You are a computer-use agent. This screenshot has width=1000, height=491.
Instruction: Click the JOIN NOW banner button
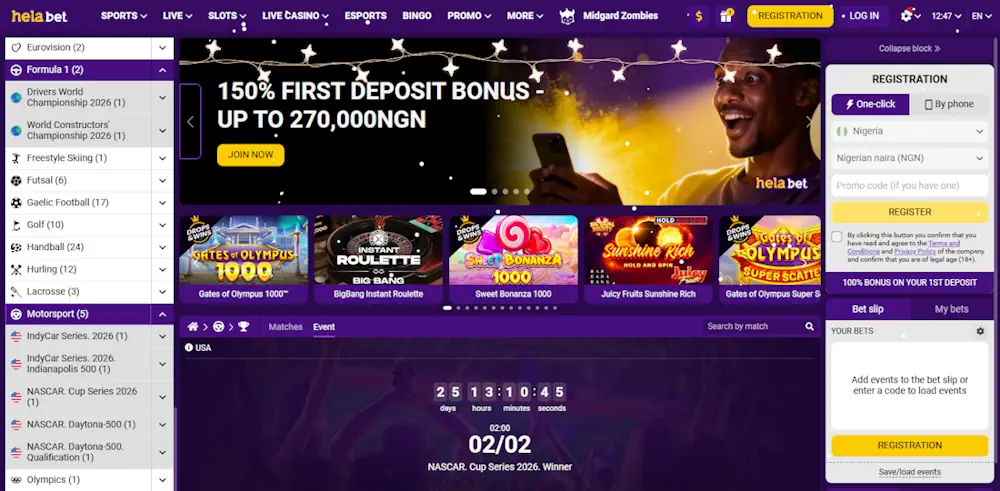[251, 154]
